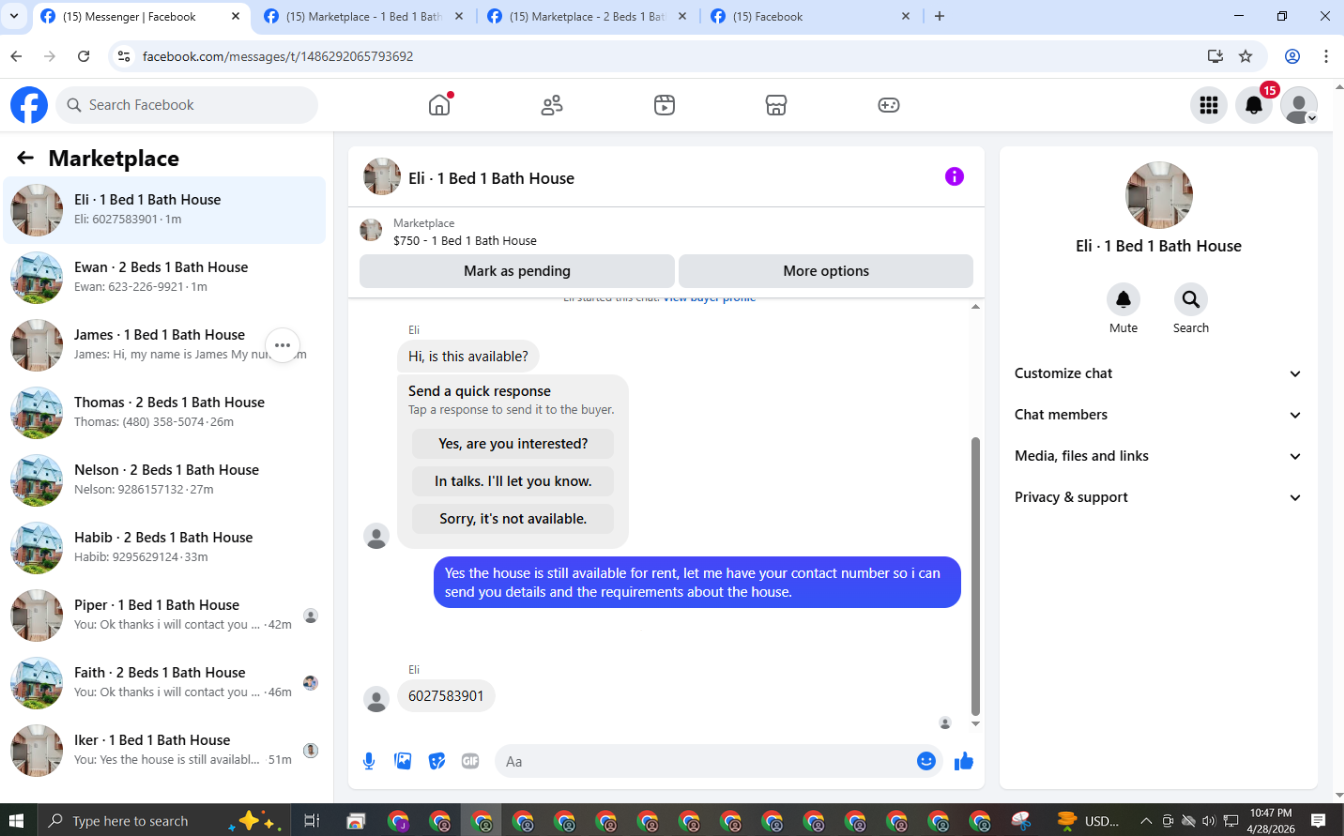
Task: Show hidden system tray icons
Action: point(1146,820)
